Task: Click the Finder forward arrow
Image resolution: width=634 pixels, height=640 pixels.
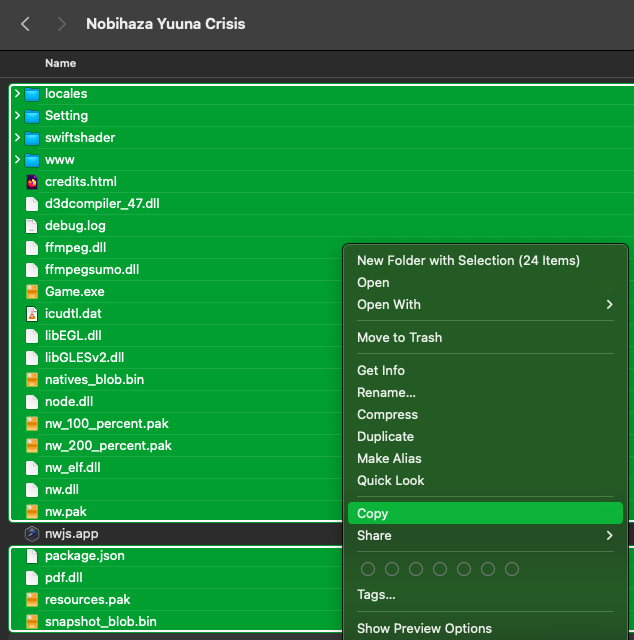Action: 62,23
